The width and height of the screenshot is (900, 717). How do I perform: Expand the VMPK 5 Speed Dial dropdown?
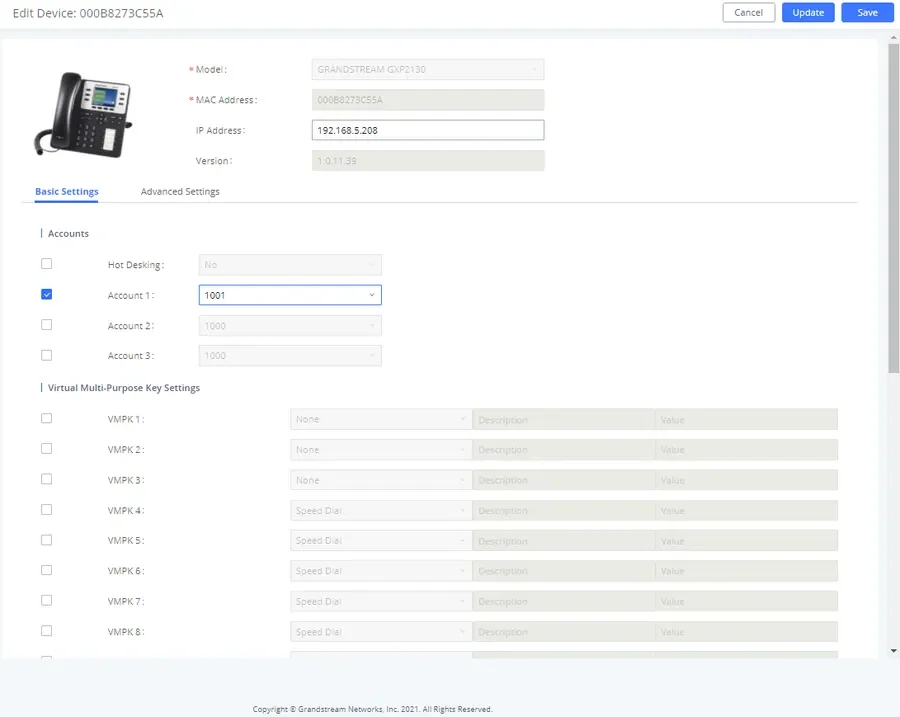click(x=381, y=540)
